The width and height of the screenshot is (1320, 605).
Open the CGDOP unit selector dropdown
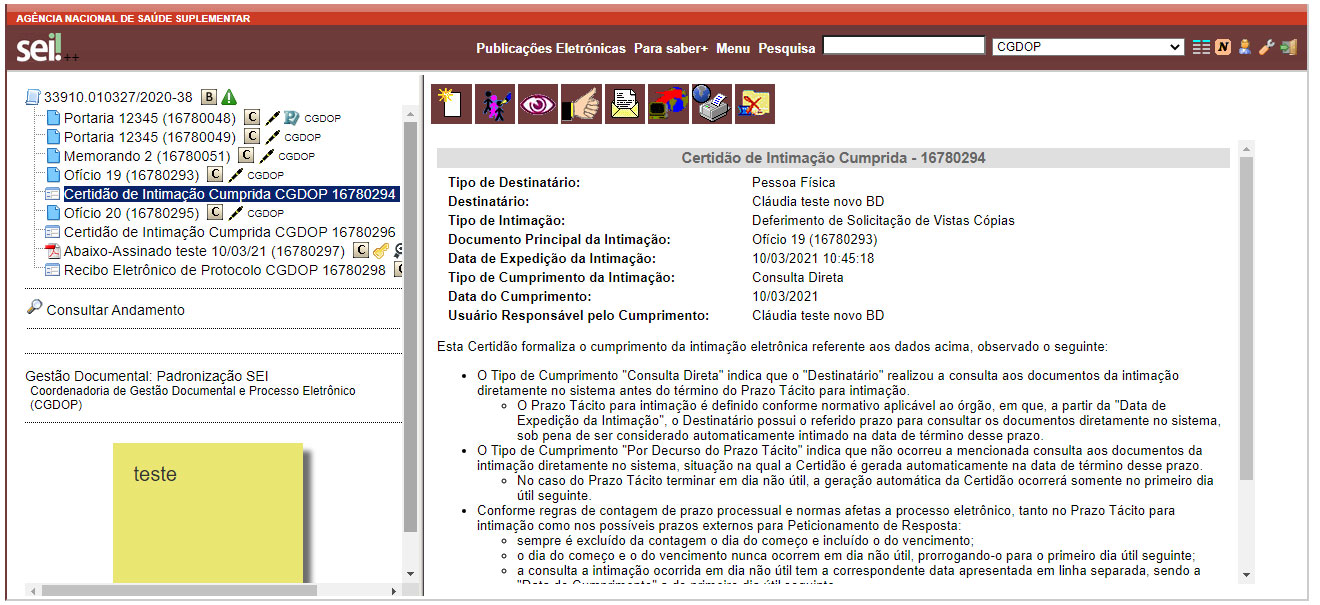click(x=1088, y=45)
